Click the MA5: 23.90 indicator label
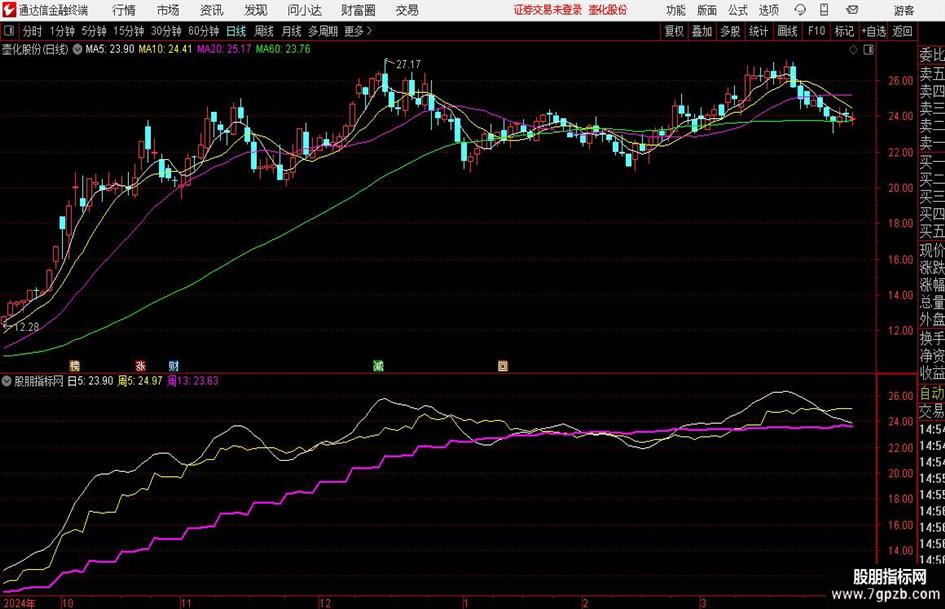The width and height of the screenshot is (945, 609). pyautogui.click(x=110, y=49)
